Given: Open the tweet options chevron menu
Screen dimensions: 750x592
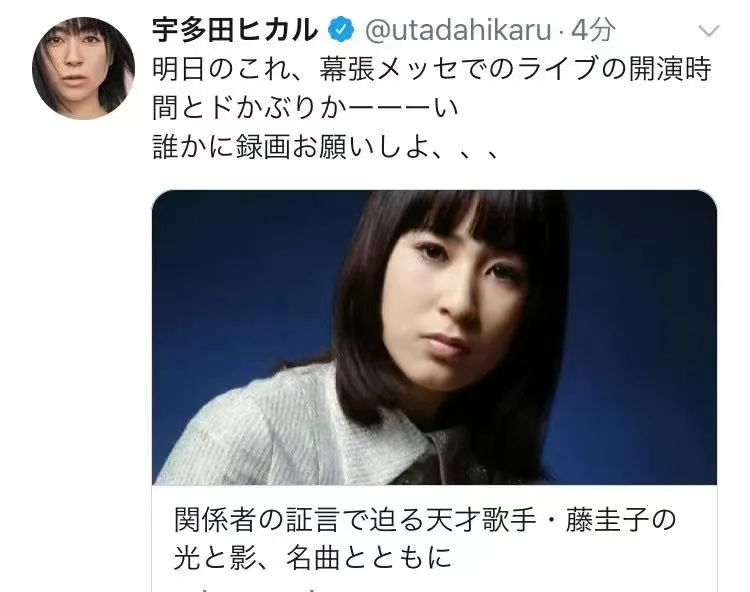Looking at the screenshot, I should tap(708, 31).
